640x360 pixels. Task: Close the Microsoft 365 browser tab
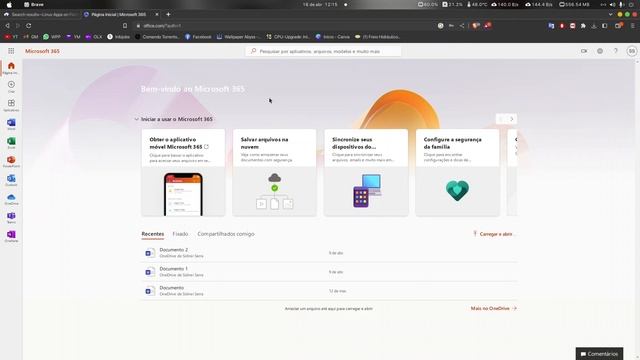click(157, 14)
